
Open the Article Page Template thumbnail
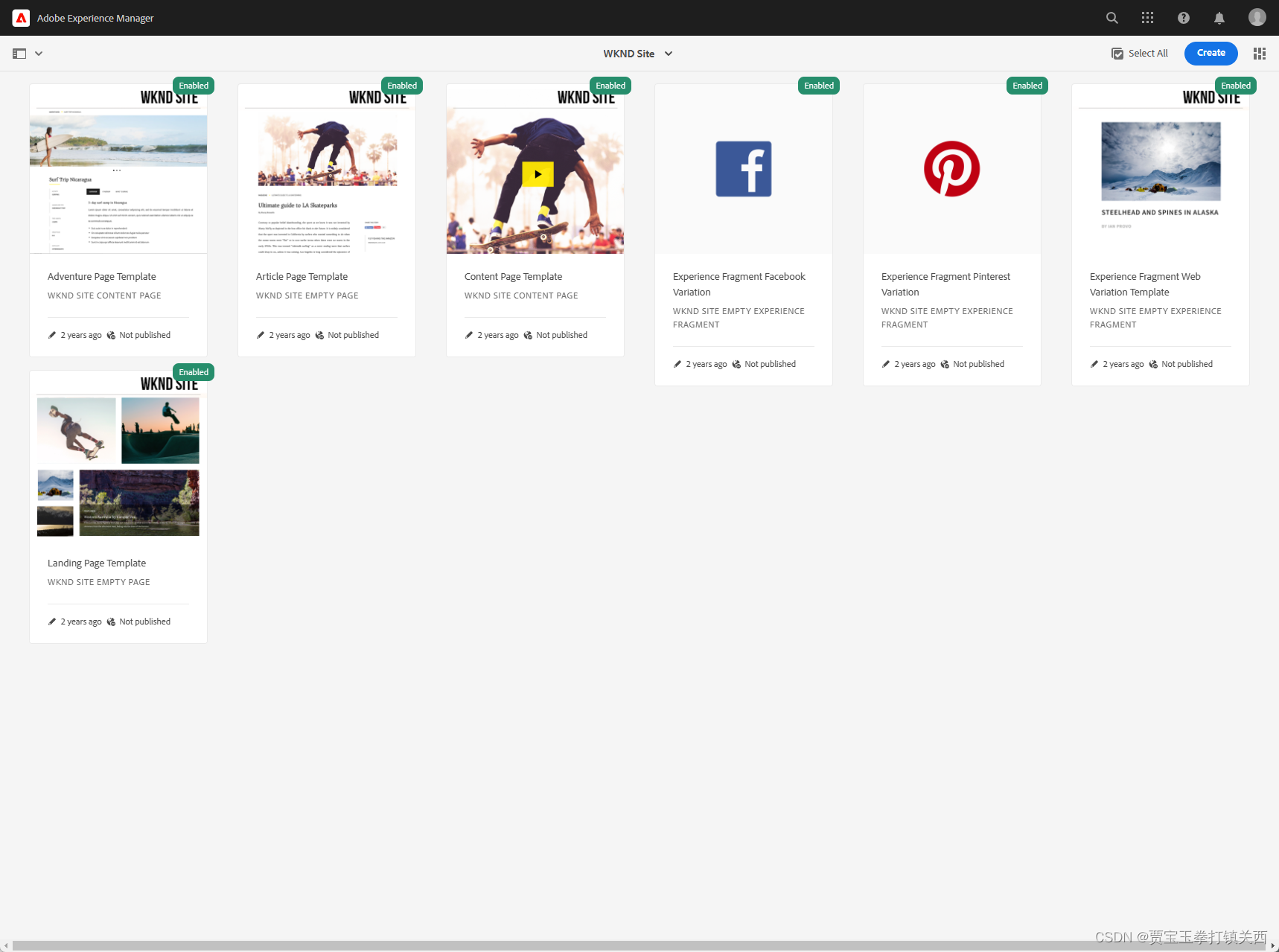(327, 169)
